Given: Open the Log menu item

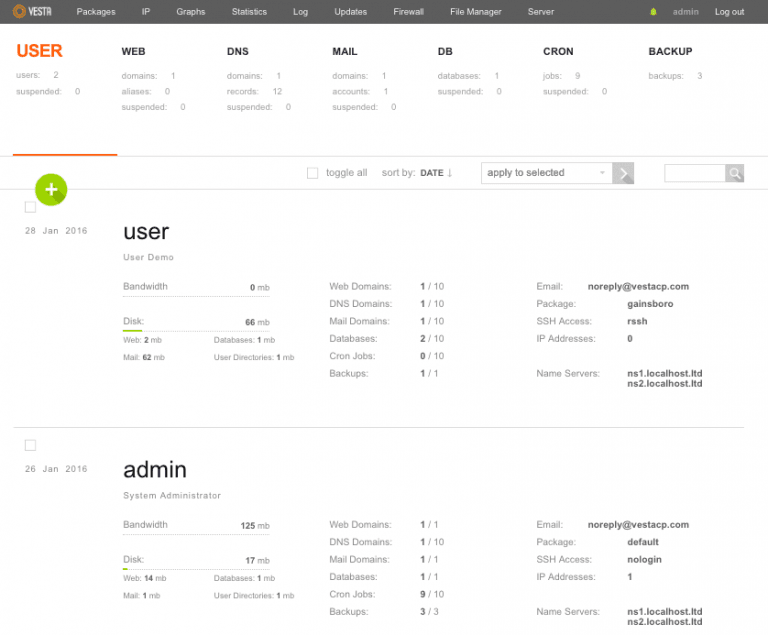Looking at the screenshot, I should coord(300,12).
